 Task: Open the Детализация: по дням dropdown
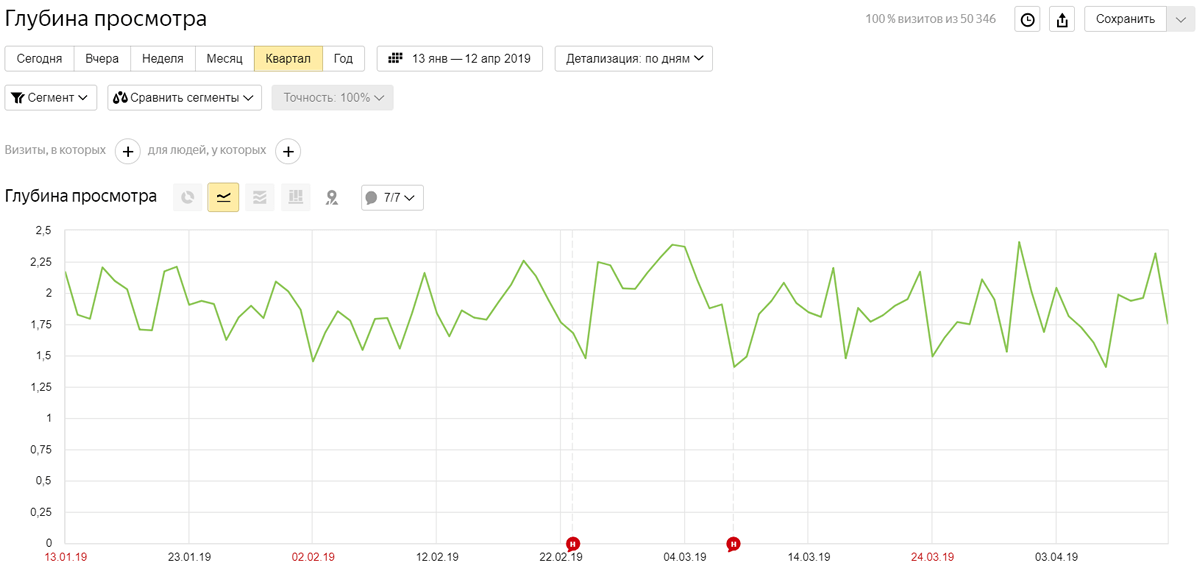(x=633, y=59)
